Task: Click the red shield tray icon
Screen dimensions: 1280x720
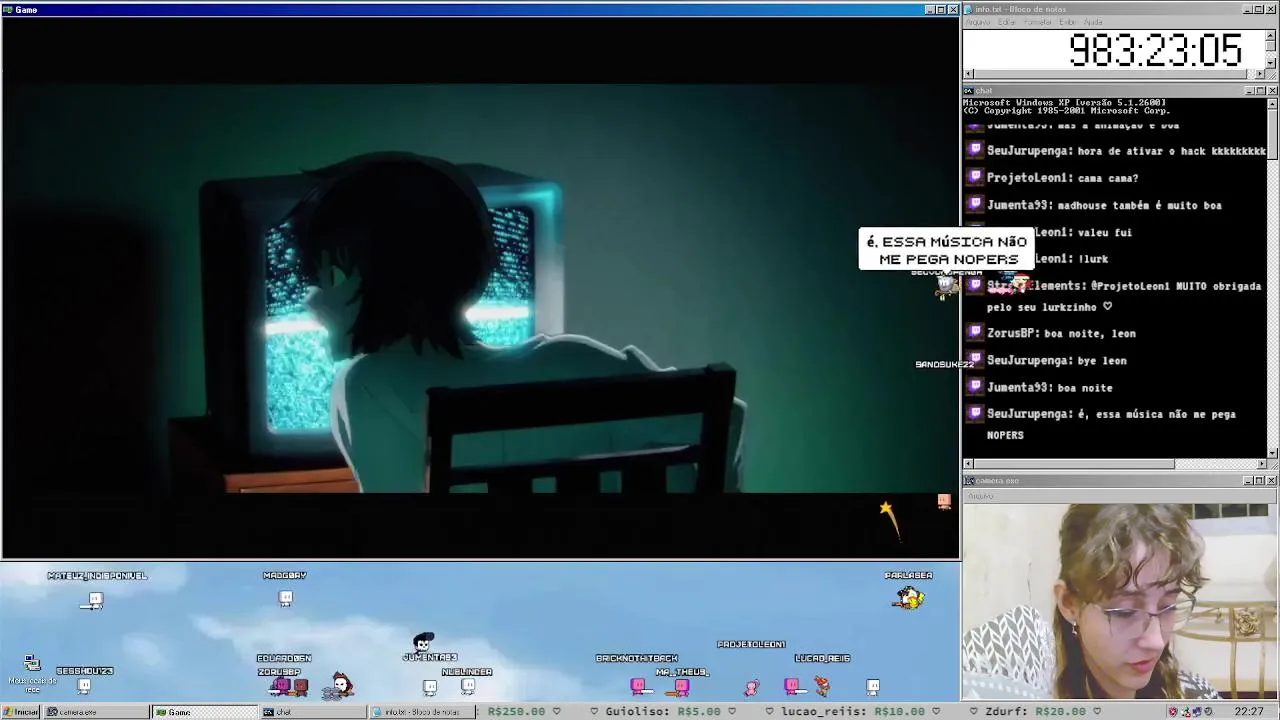Action: (1173, 712)
